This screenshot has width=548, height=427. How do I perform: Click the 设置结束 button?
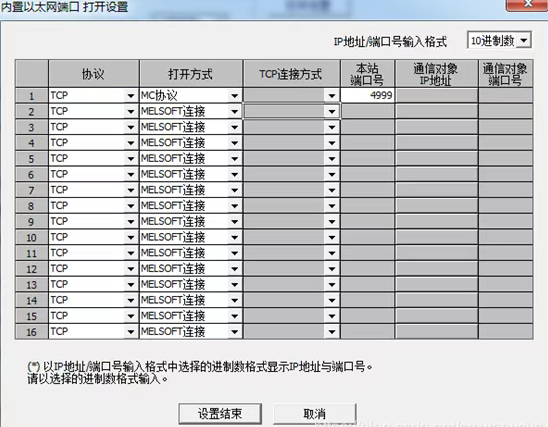pyautogui.click(x=220, y=414)
